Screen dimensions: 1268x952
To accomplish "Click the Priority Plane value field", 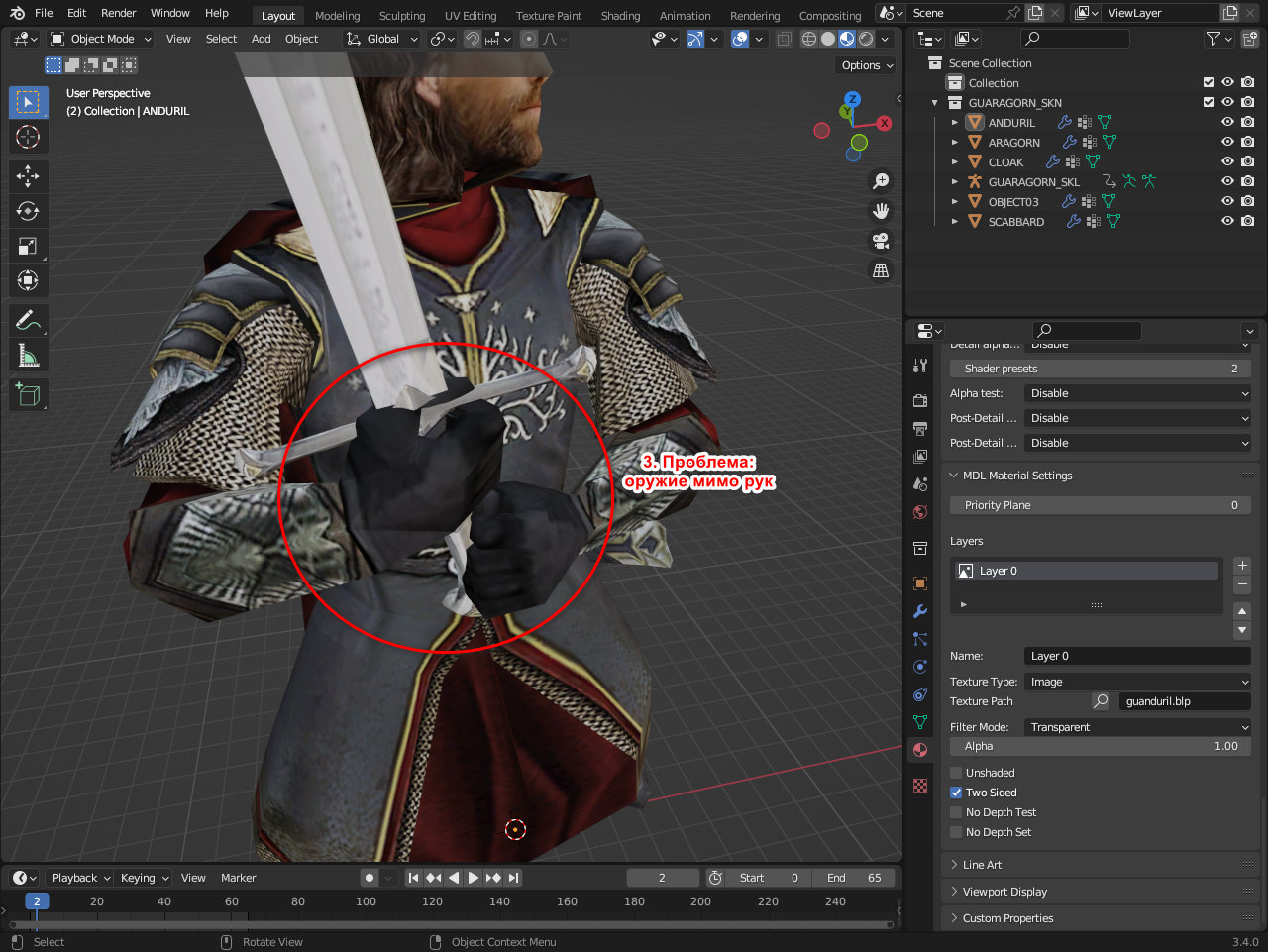I will [1100, 505].
